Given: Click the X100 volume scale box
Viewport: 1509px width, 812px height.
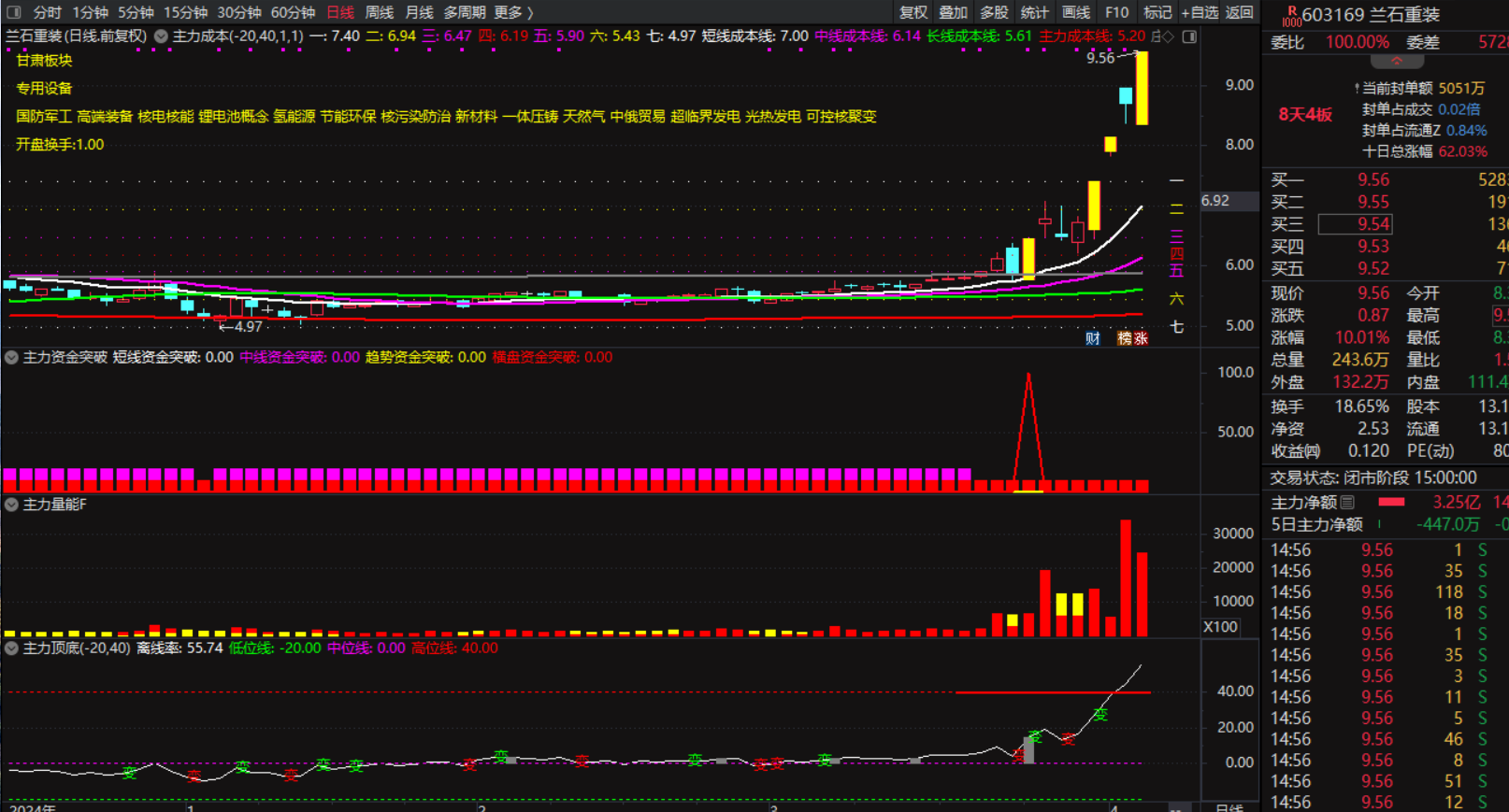Looking at the screenshot, I should (1220, 627).
